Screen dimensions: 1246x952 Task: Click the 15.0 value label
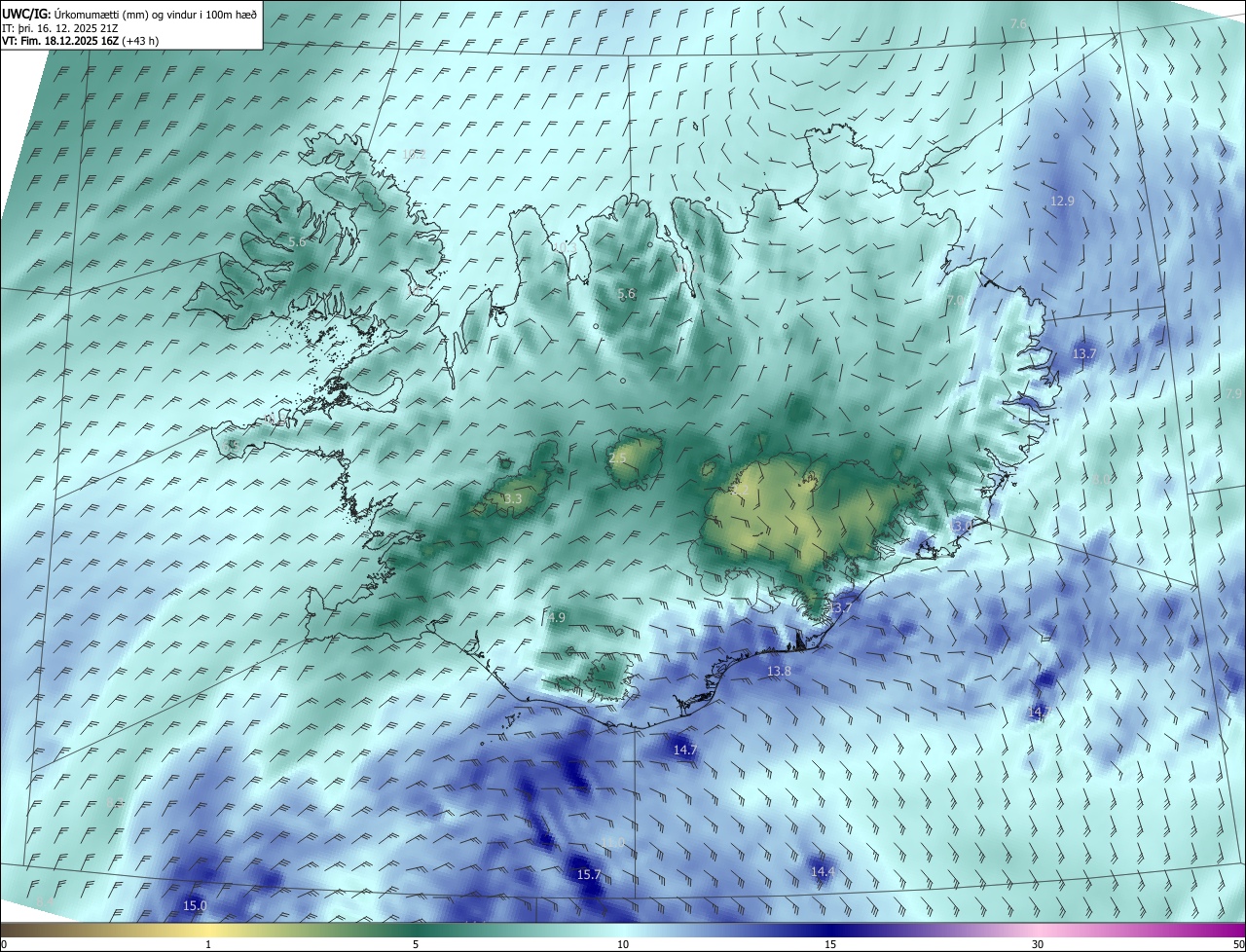pos(195,905)
